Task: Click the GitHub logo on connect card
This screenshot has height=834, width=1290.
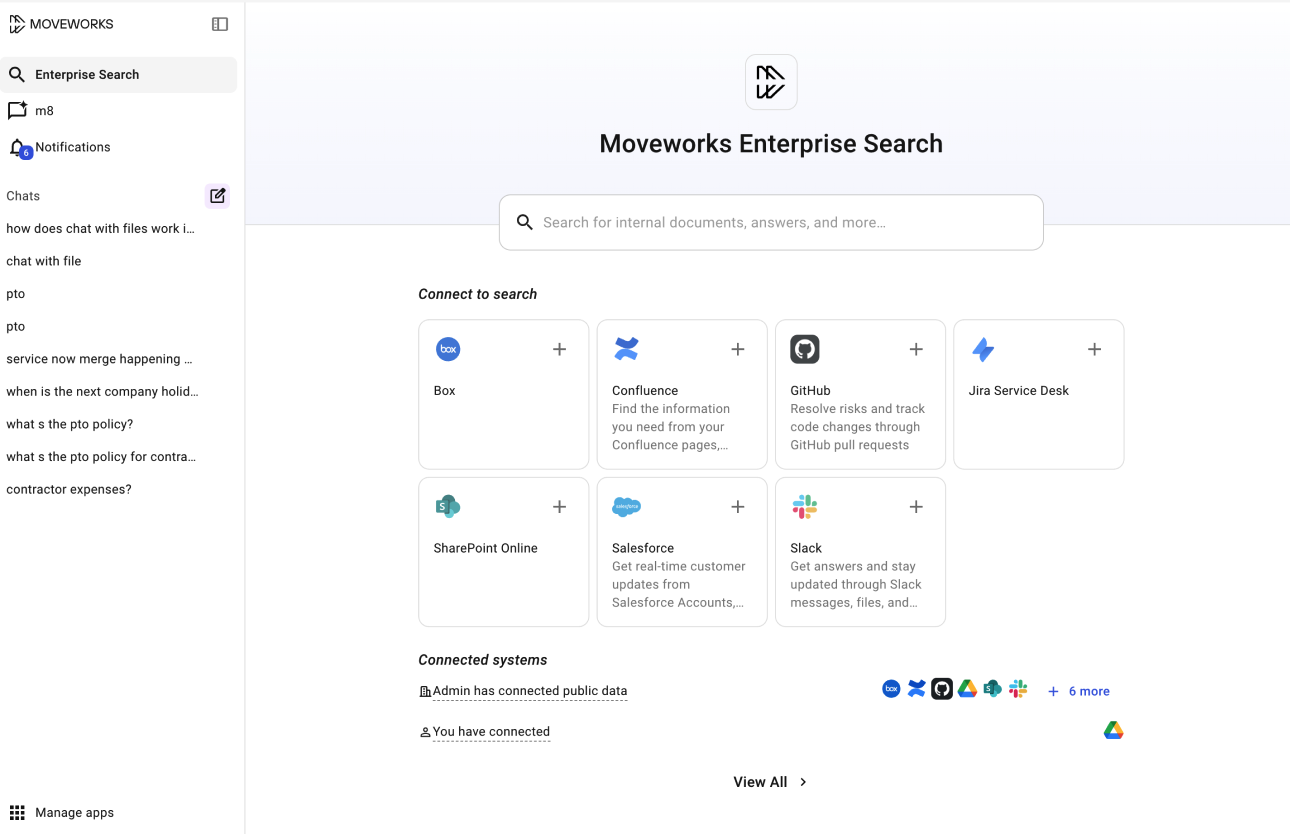Action: click(x=805, y=349)
